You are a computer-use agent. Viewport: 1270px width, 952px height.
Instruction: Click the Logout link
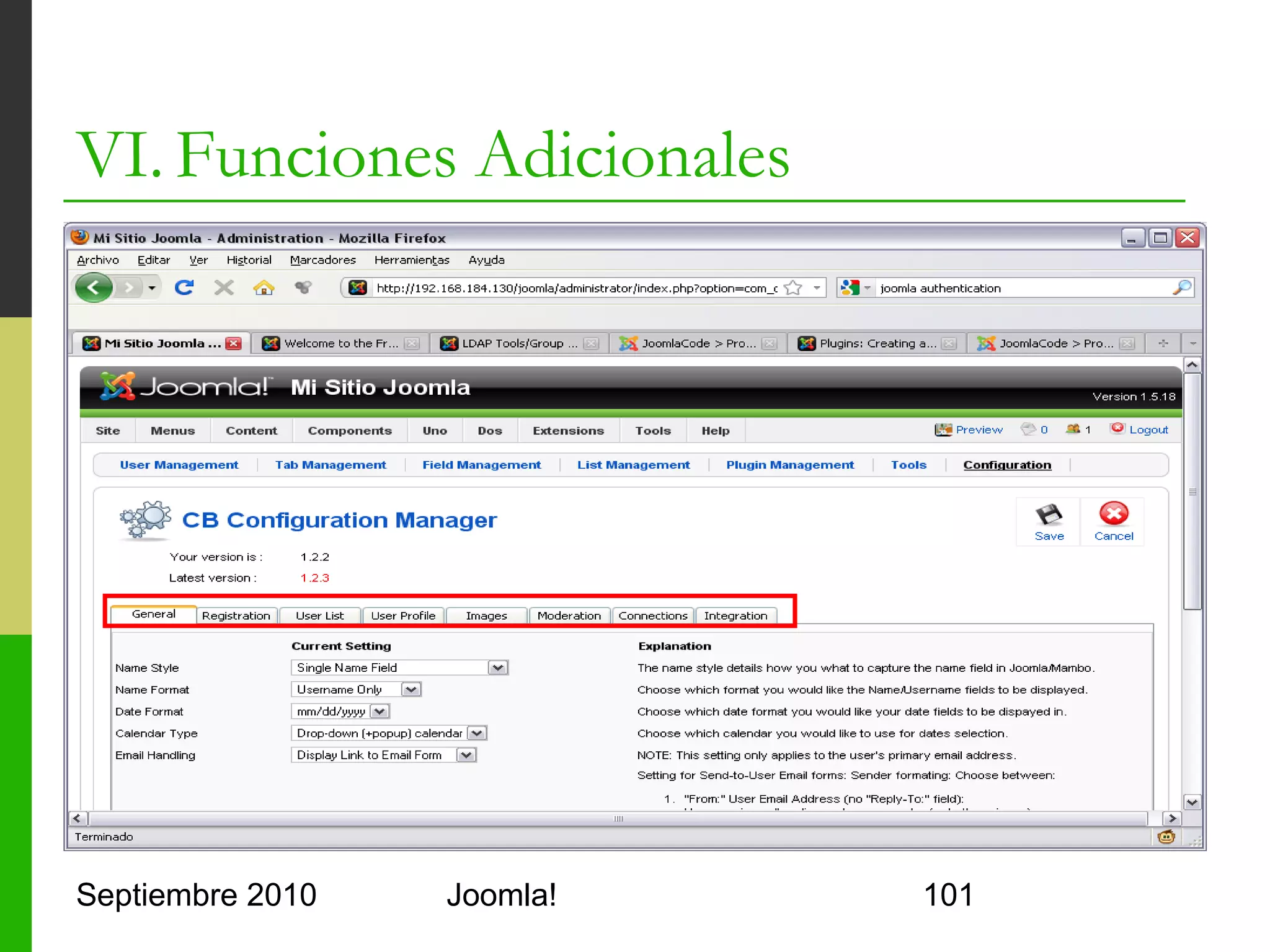click(1148, 430)
